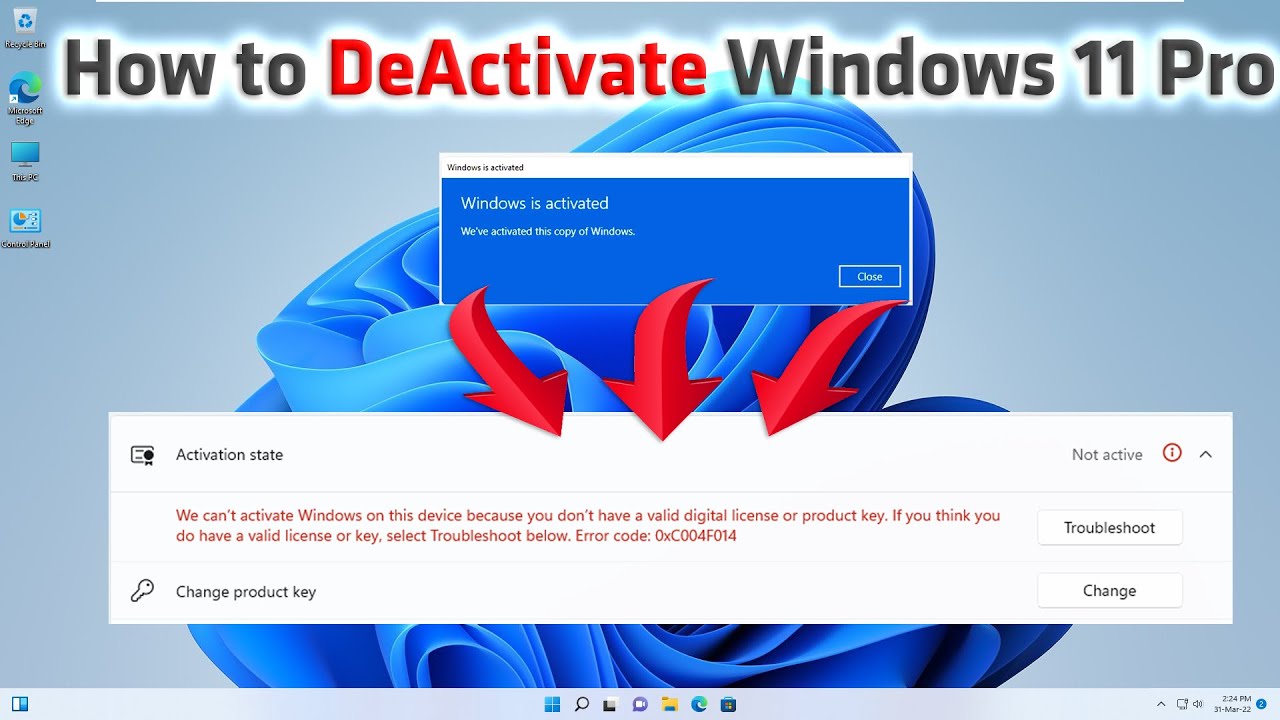1280x720 pixels.
Task: Click Change next to Change product key
Action: click(x=1109, y=591)
